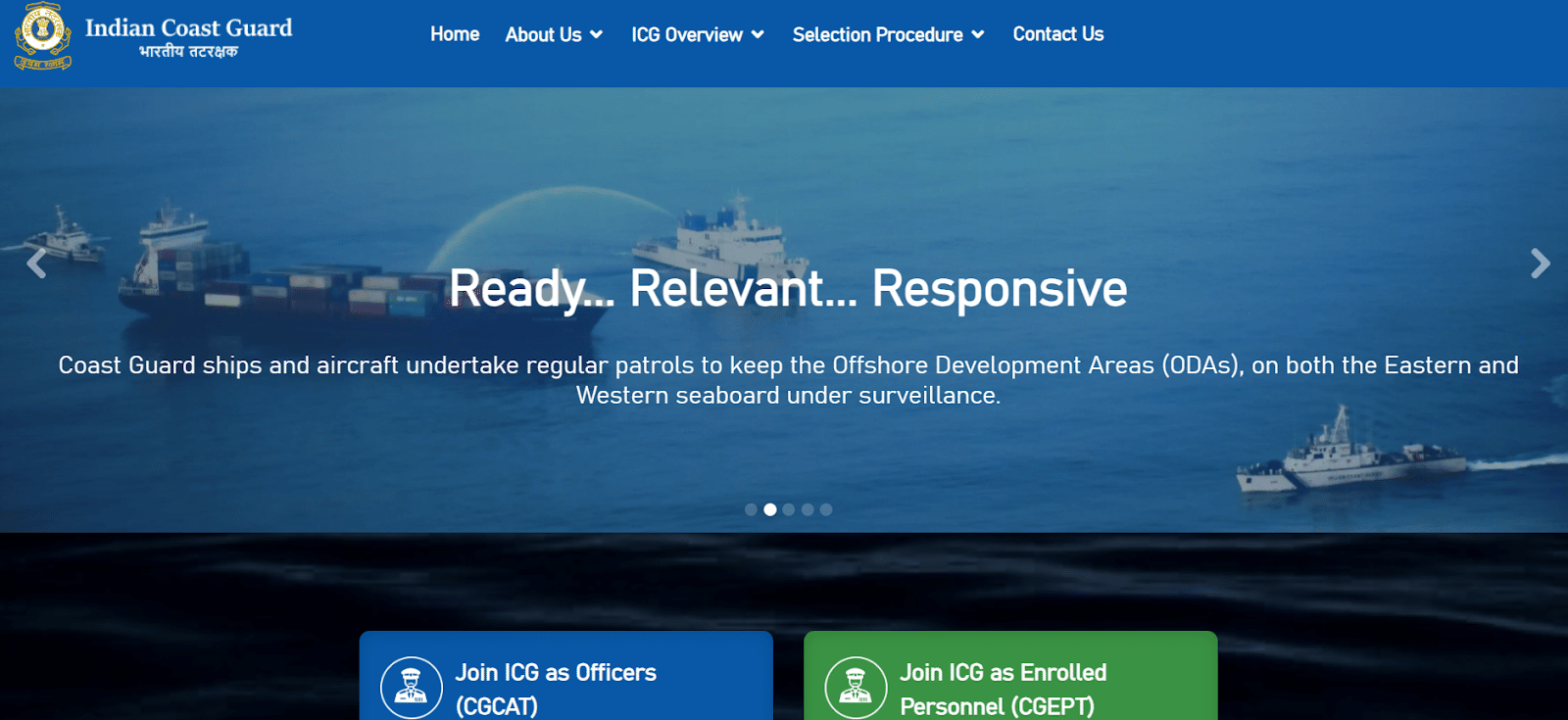Select the first carousel indicator dot
The height and width of the screenshot is (720, 1568).
click(x=751, y=509)
